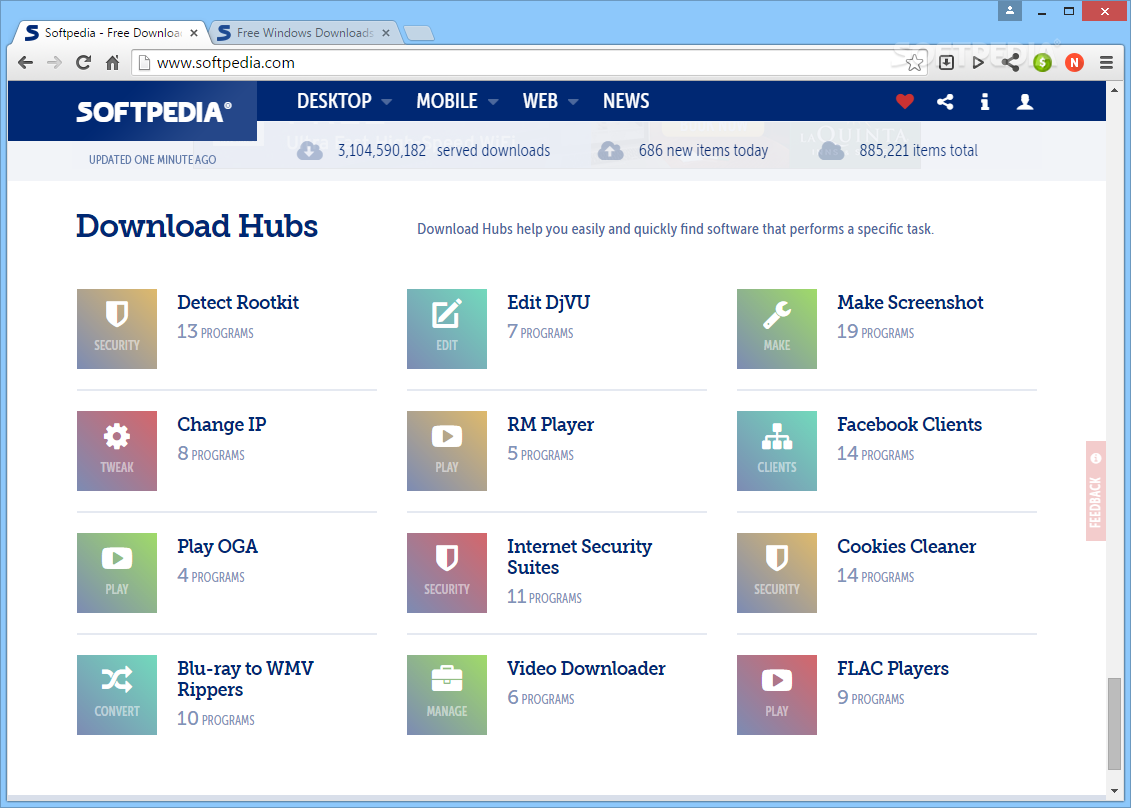Click the download arrow extension icon
Viewport: 1131px width, 808px height.
946,63
